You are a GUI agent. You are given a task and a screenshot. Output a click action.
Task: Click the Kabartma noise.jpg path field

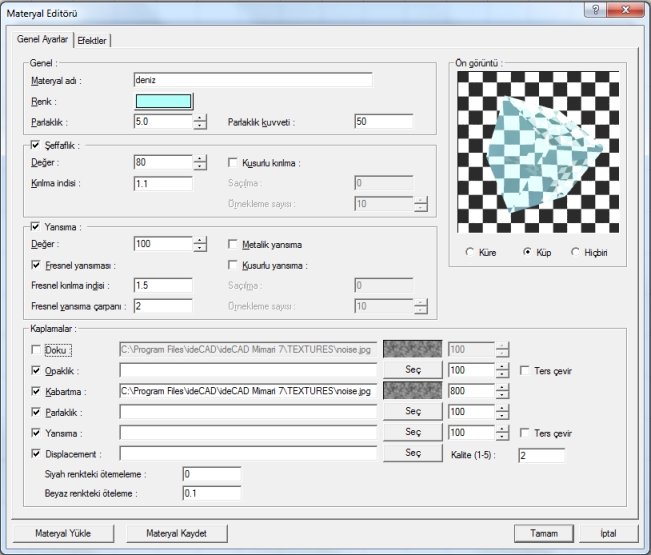(x=248, y=391)
